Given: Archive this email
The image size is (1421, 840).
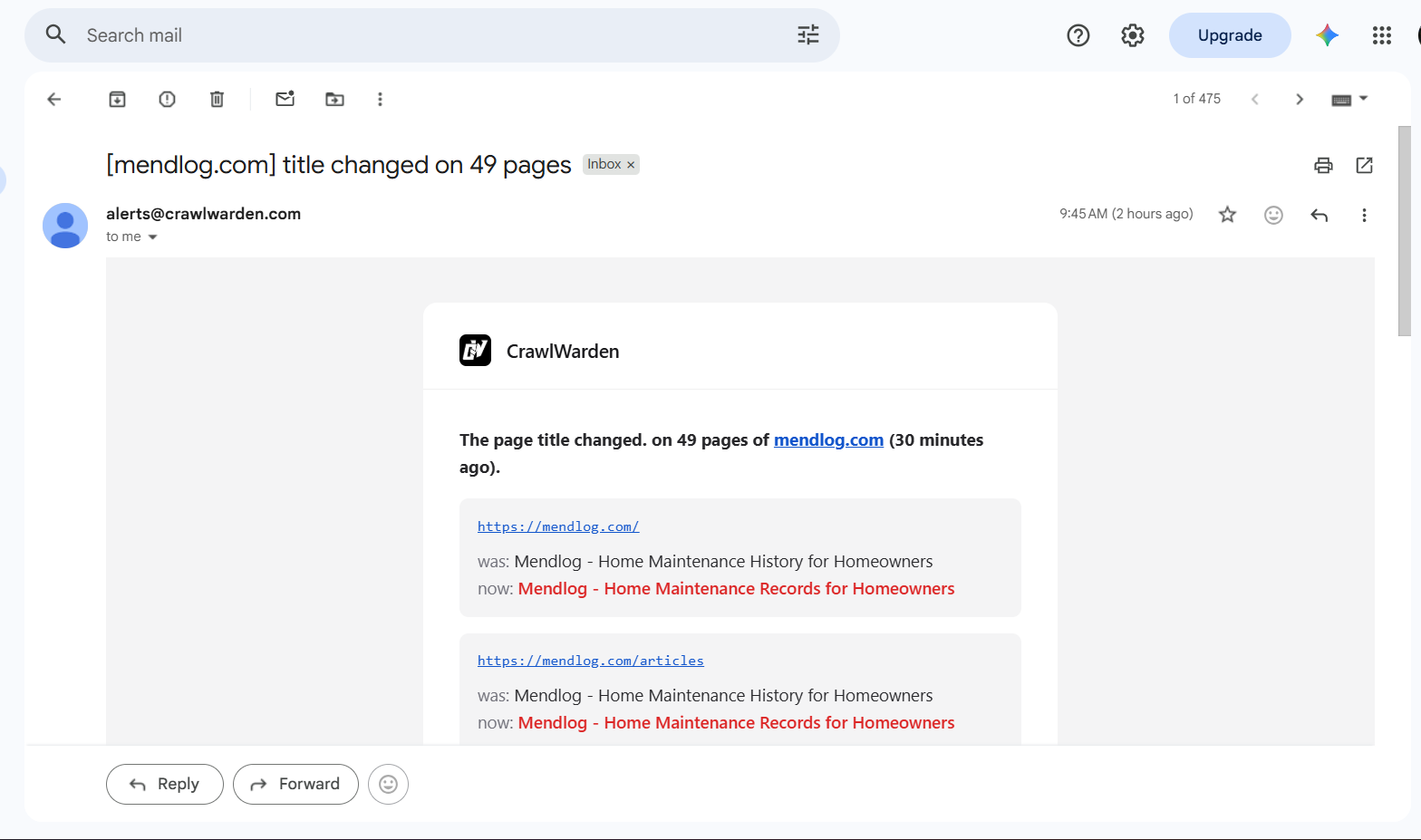Looking at the screenshot, I should (118, 99).
